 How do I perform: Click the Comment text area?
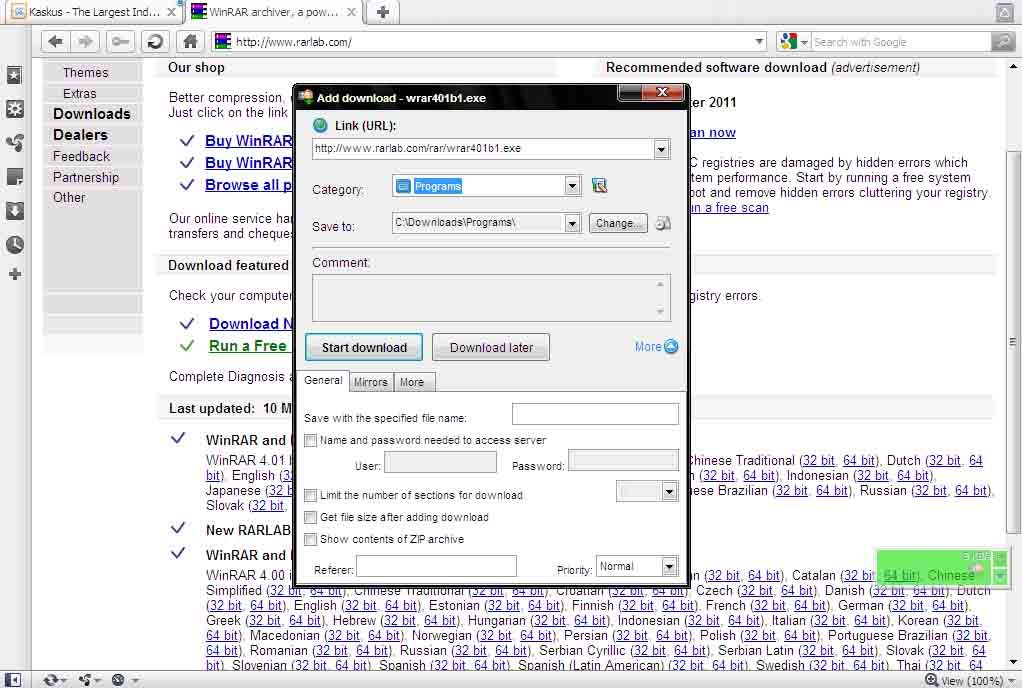click(x=491, y=298)
